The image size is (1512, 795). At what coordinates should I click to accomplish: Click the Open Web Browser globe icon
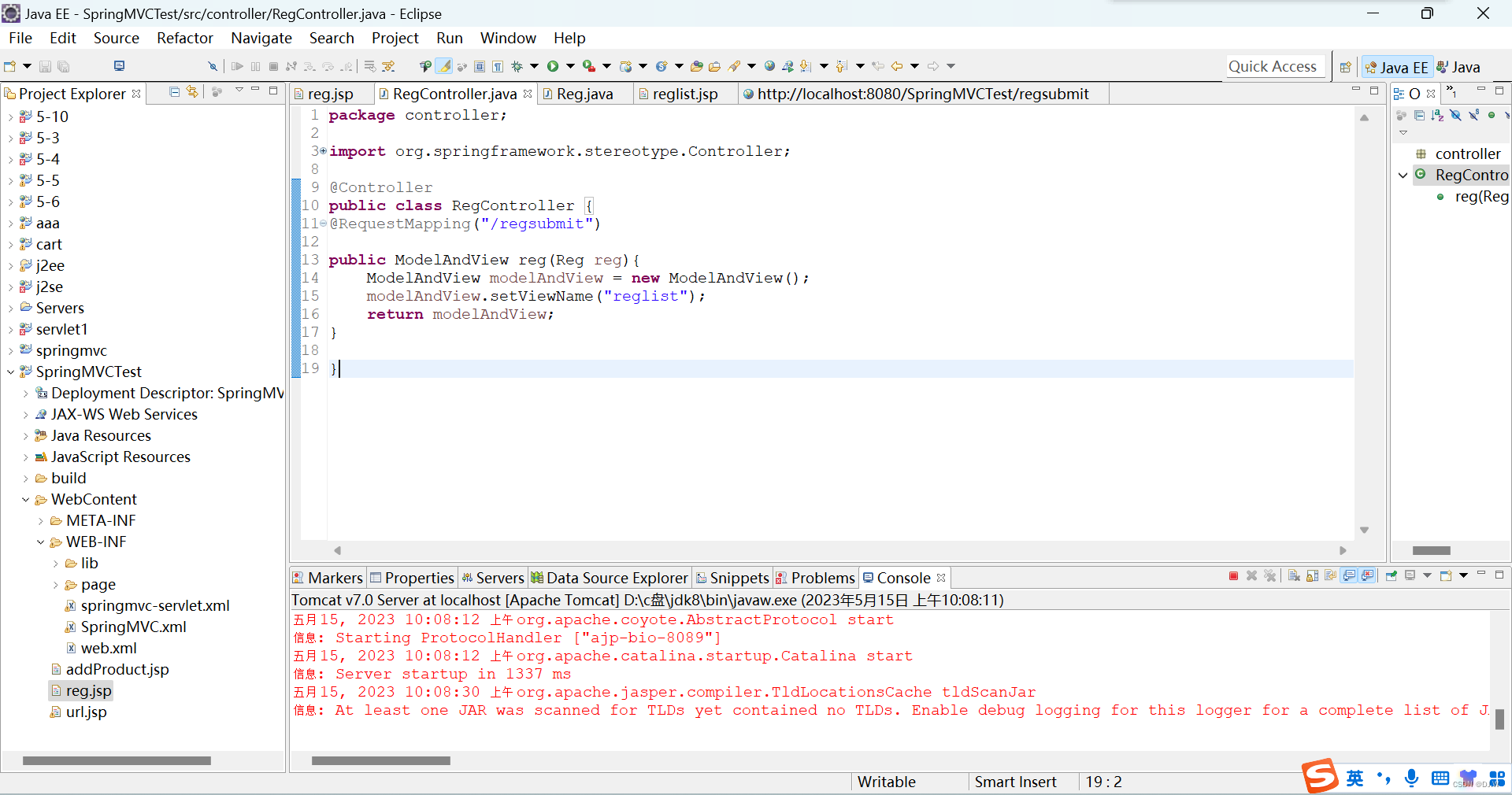point(769,66)
